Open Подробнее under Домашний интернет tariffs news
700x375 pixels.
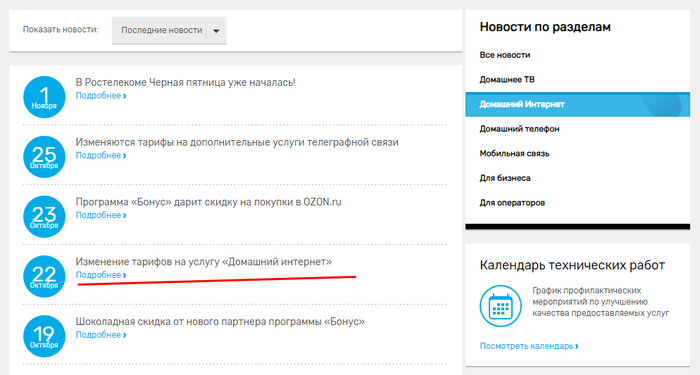coord(101,275)
